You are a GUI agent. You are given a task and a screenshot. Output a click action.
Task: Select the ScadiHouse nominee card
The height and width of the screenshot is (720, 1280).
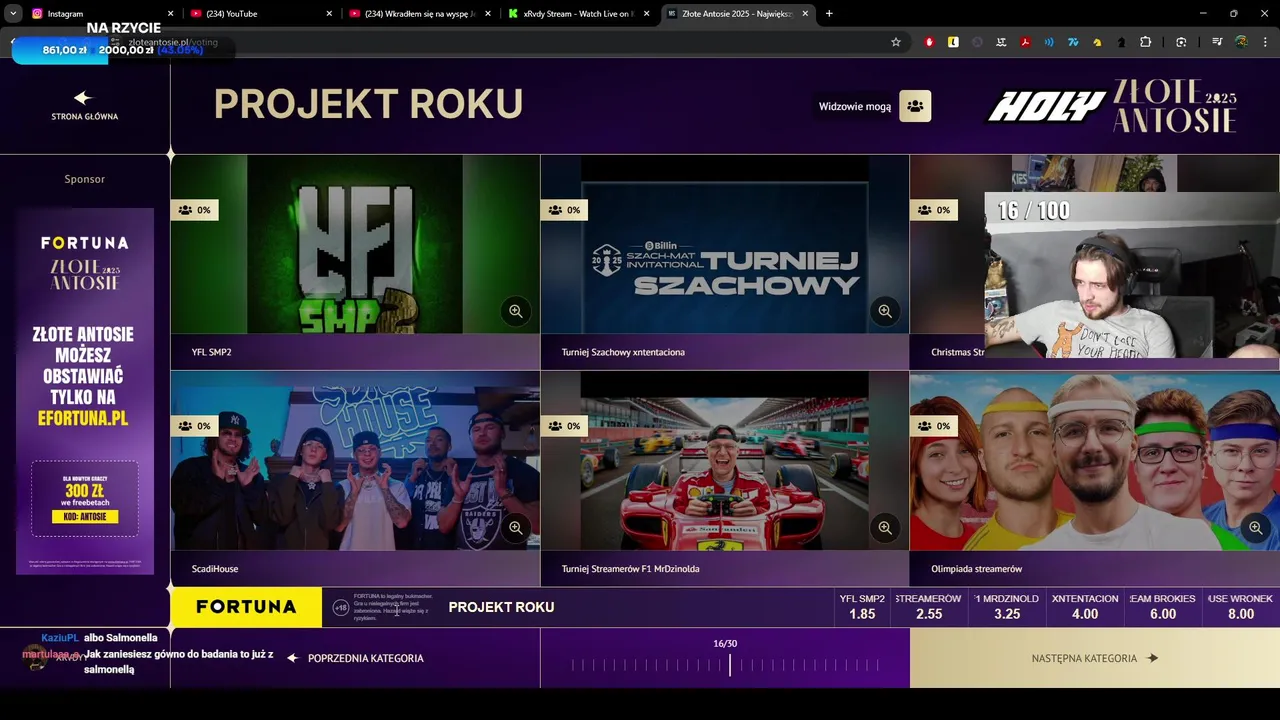click(x=355, y=479)
